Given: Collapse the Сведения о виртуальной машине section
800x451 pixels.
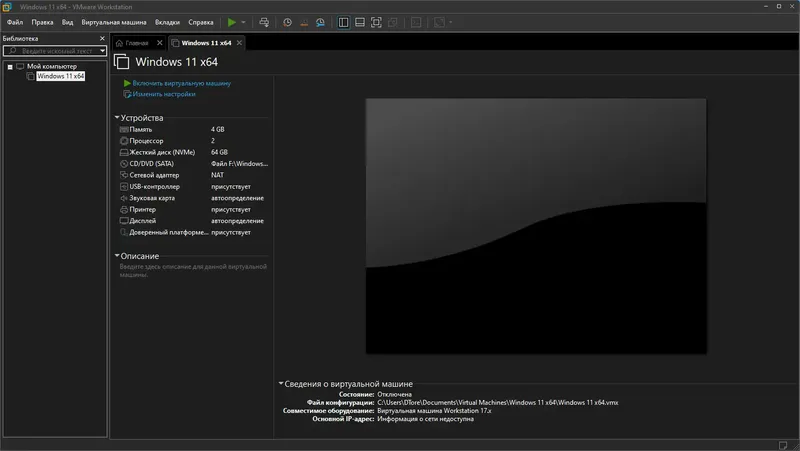Looking at the screenshot, I should coord(280,384).
